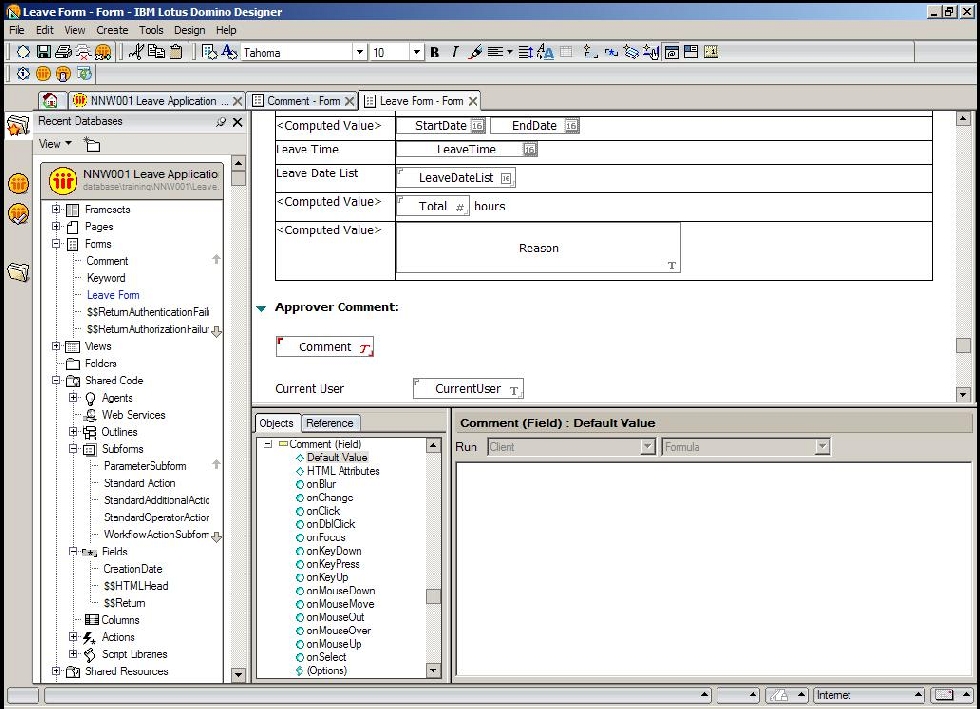The height and width of the screenshot is (709, 980).
Task: Expand the Agents tree node
Action: click(73, 397)
